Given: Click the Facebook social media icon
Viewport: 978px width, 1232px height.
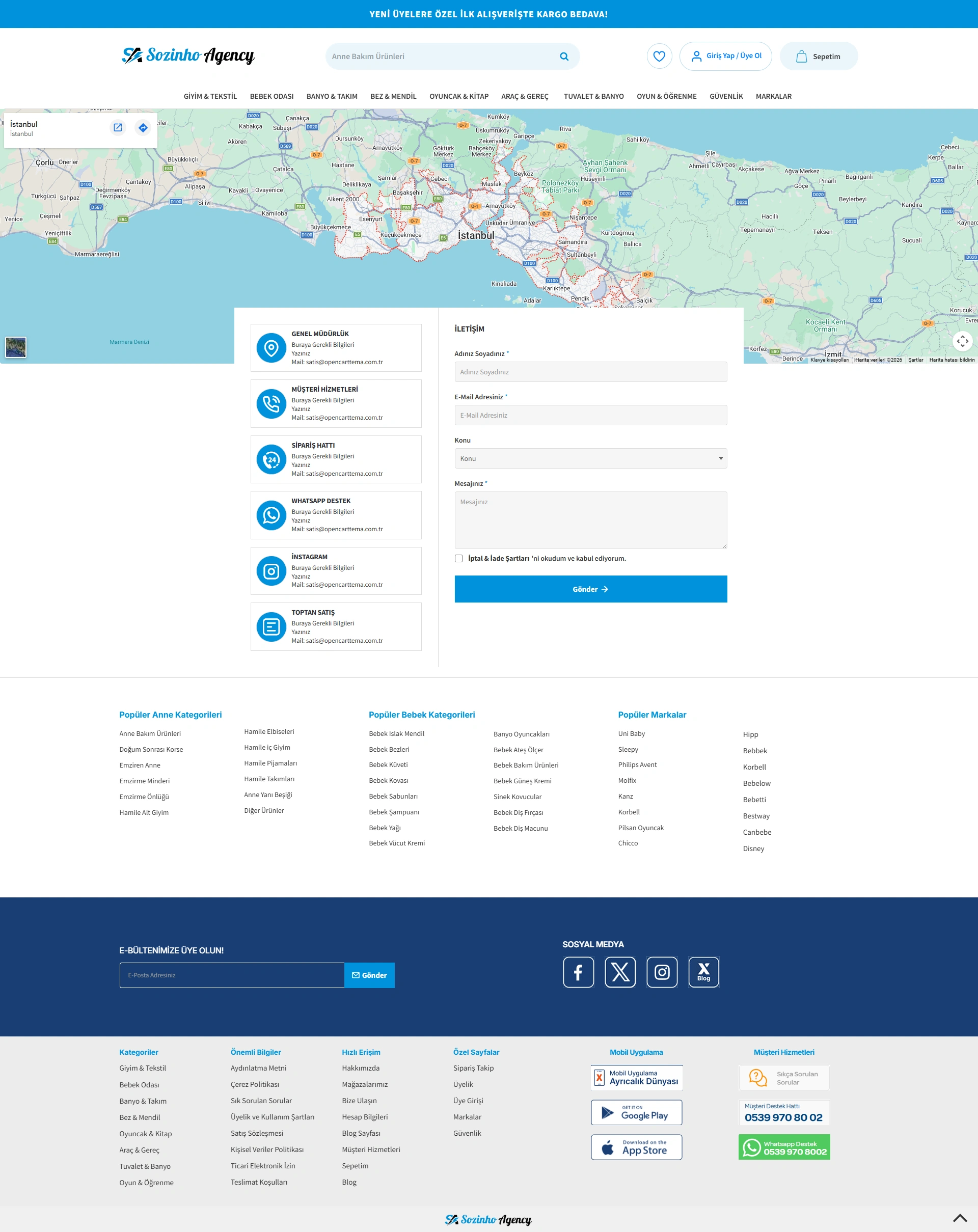Looking at the screenshot, I should [578, 972].
